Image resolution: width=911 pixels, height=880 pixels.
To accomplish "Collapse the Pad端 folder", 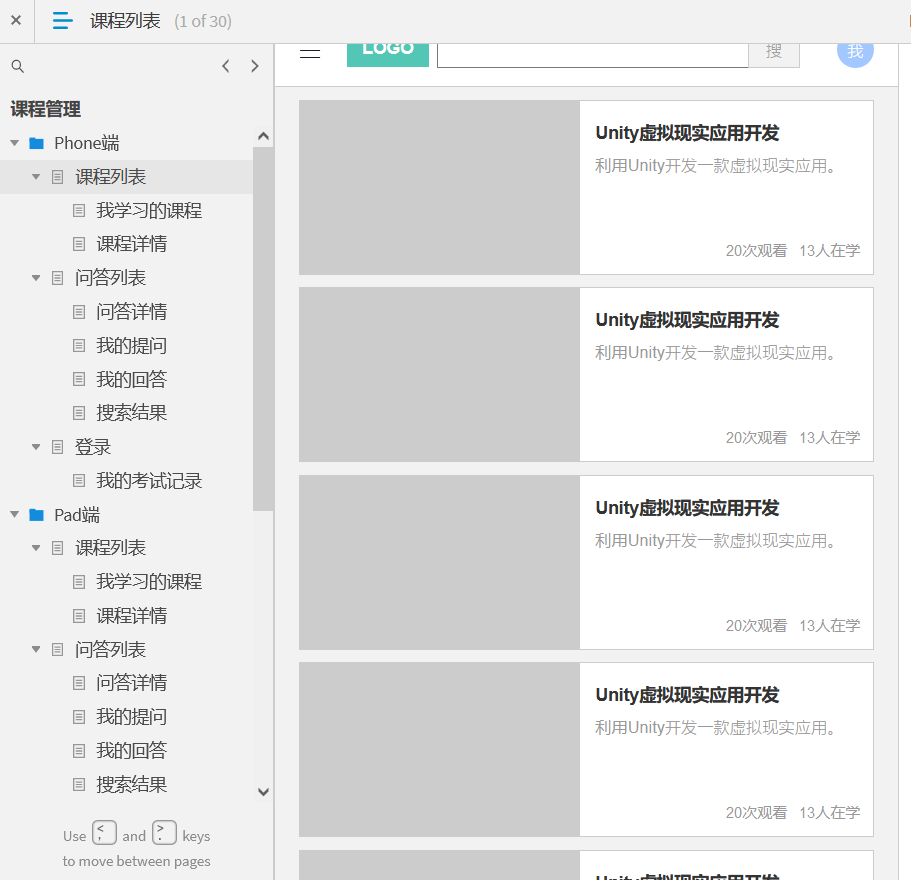I will (15, 515).
